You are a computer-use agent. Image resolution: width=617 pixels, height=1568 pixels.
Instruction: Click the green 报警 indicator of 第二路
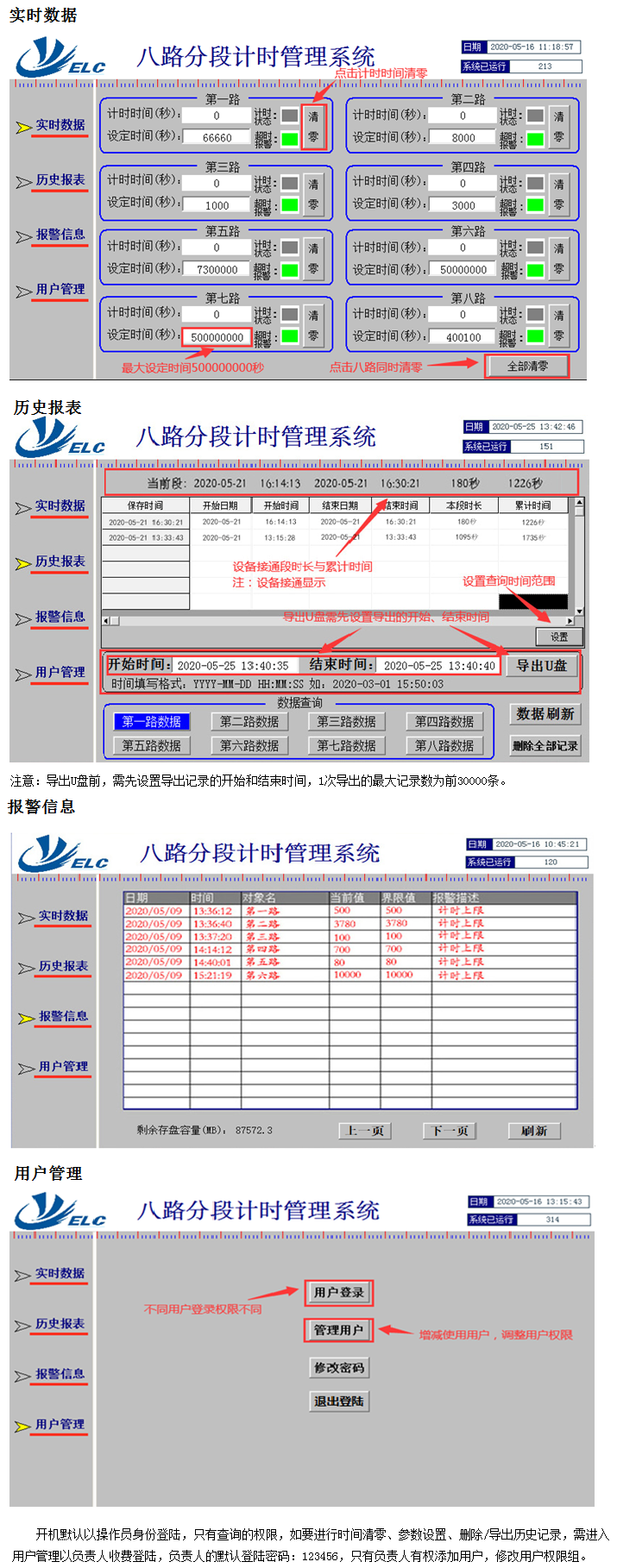(x=535, y=139)
